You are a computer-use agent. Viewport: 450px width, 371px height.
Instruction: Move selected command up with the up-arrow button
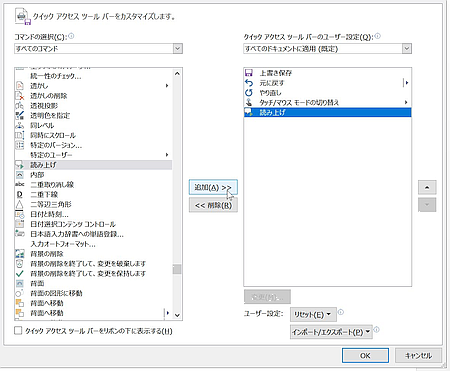point(427,187)
